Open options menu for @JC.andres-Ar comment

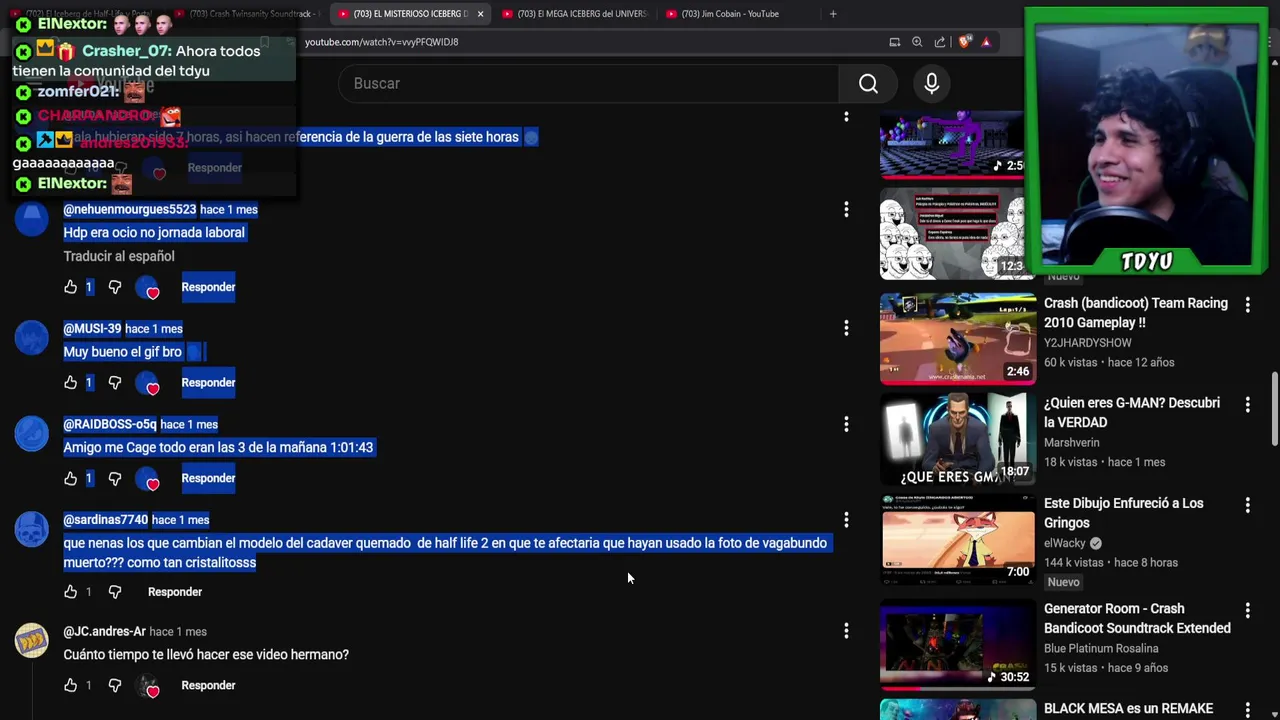click(846, 631)
